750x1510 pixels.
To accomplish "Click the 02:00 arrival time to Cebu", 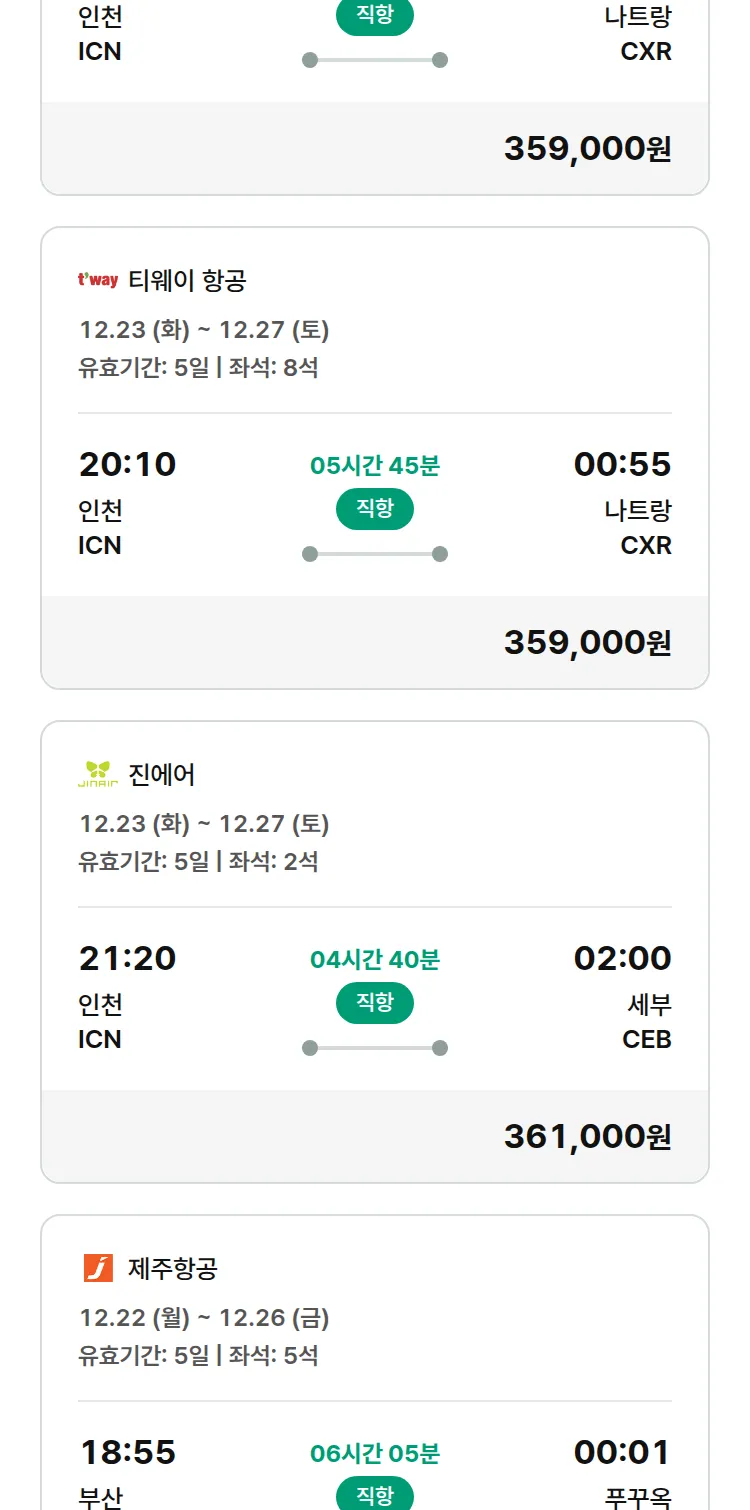I will tap(622, 958).
